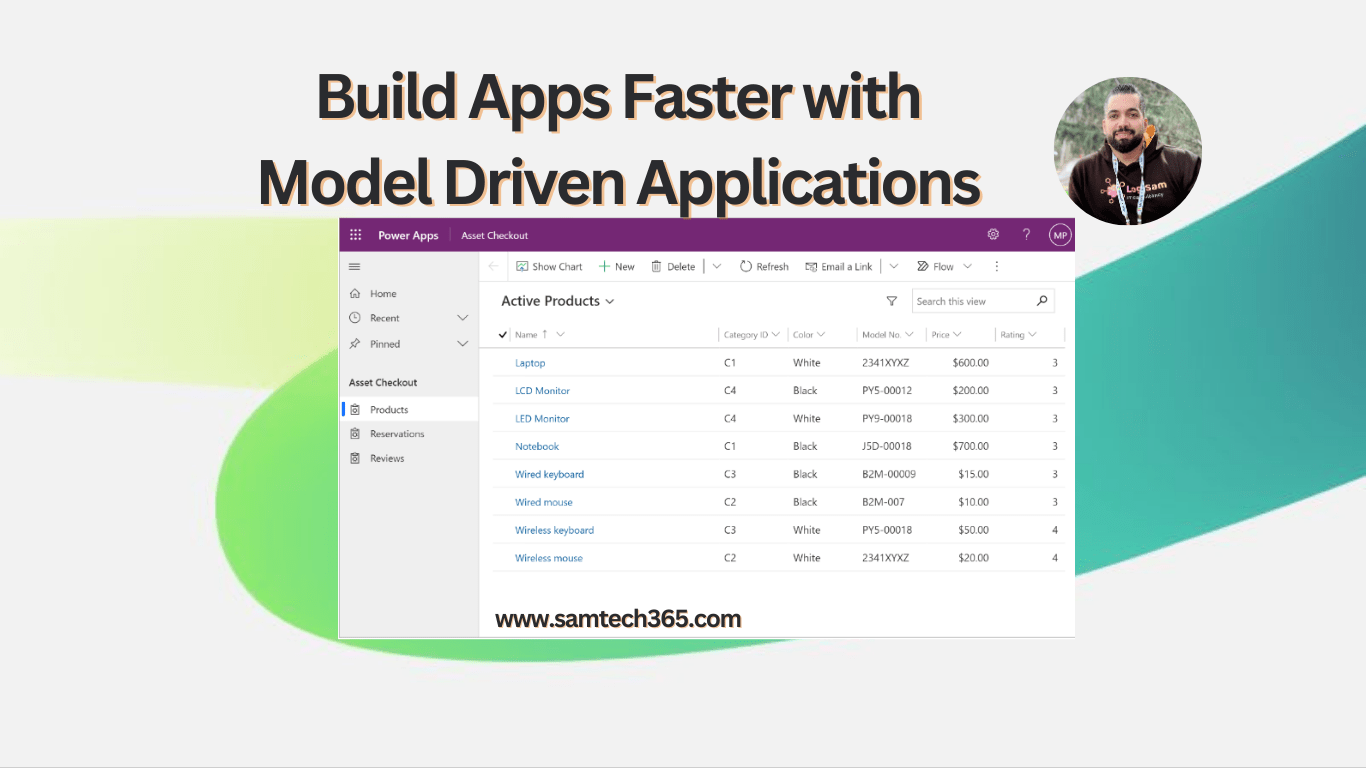1366x768 pixels.
Task: Toggle the select-all checkmark in header
Action: click(x=503, y=335)
